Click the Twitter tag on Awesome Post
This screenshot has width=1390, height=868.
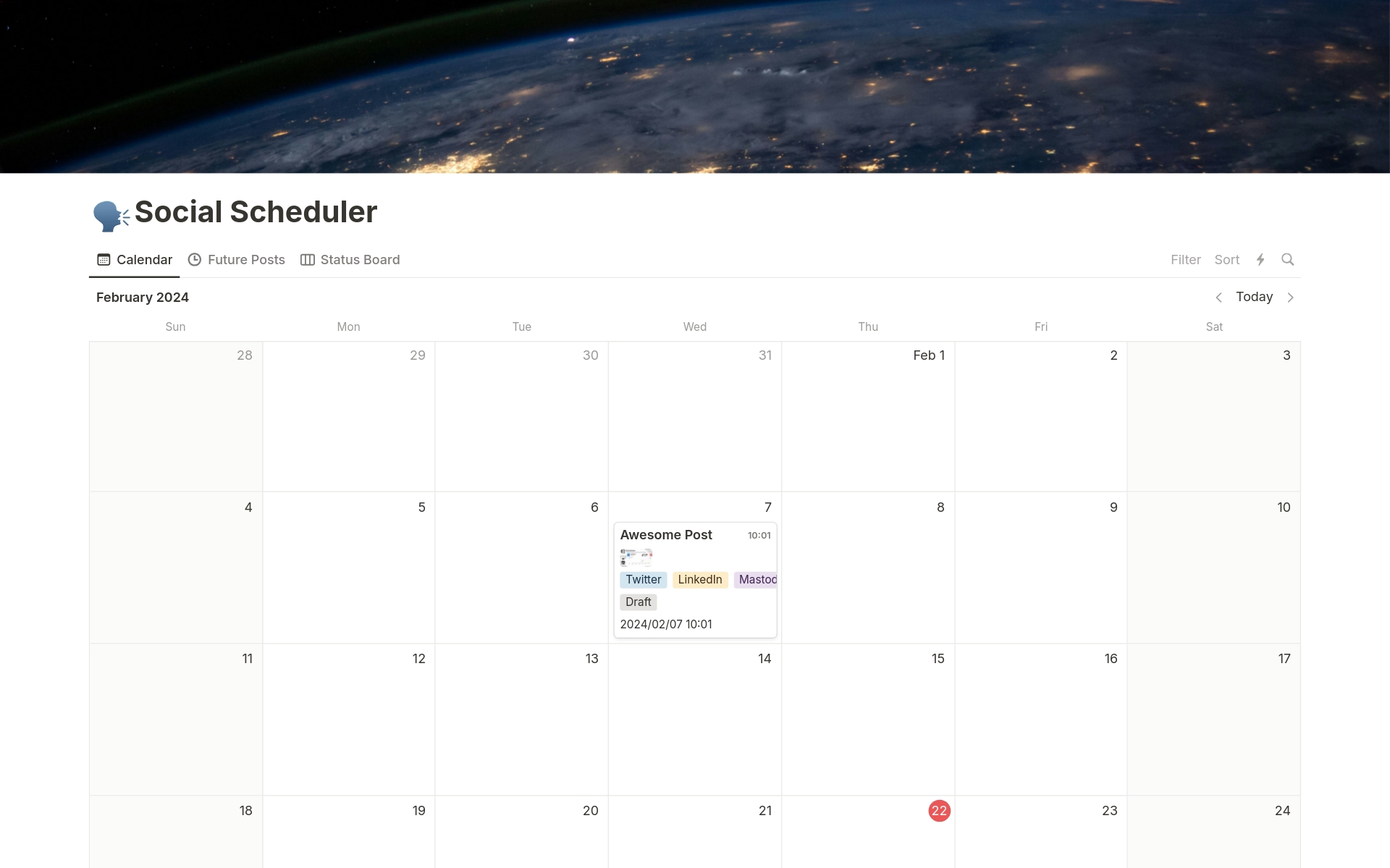641,579
